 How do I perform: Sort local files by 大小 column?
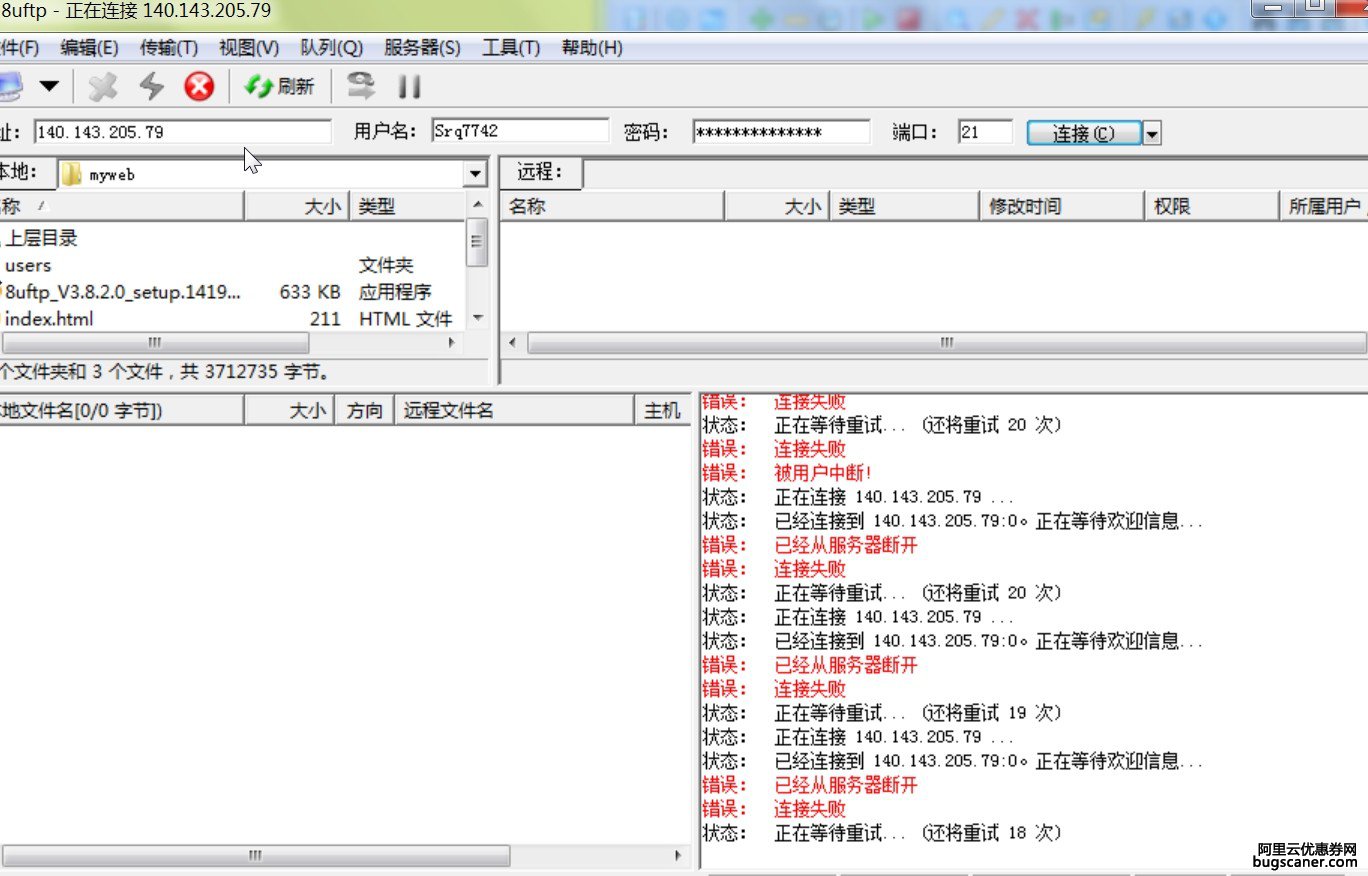[297, 206]
